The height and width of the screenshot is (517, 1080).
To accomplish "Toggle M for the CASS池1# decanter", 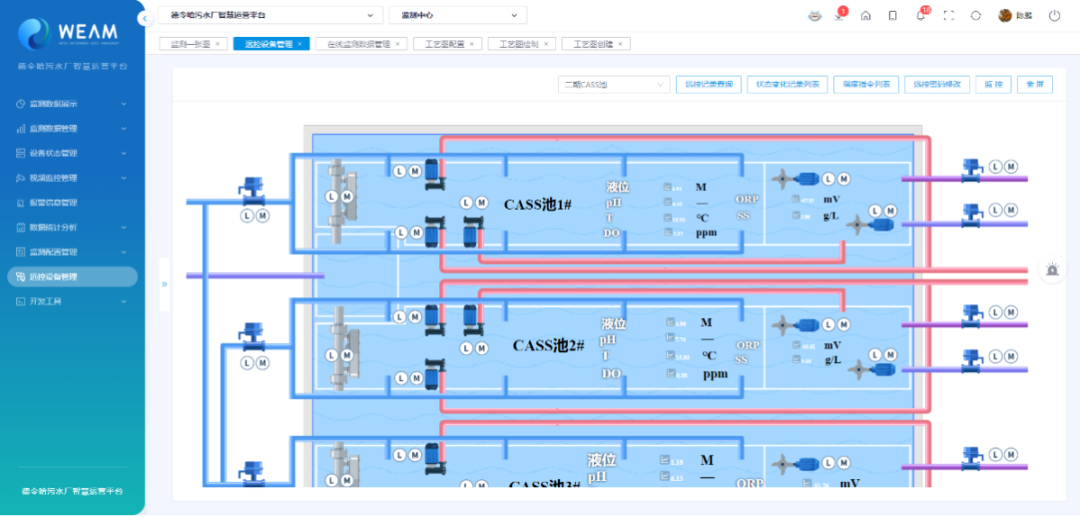I will 347,197.
